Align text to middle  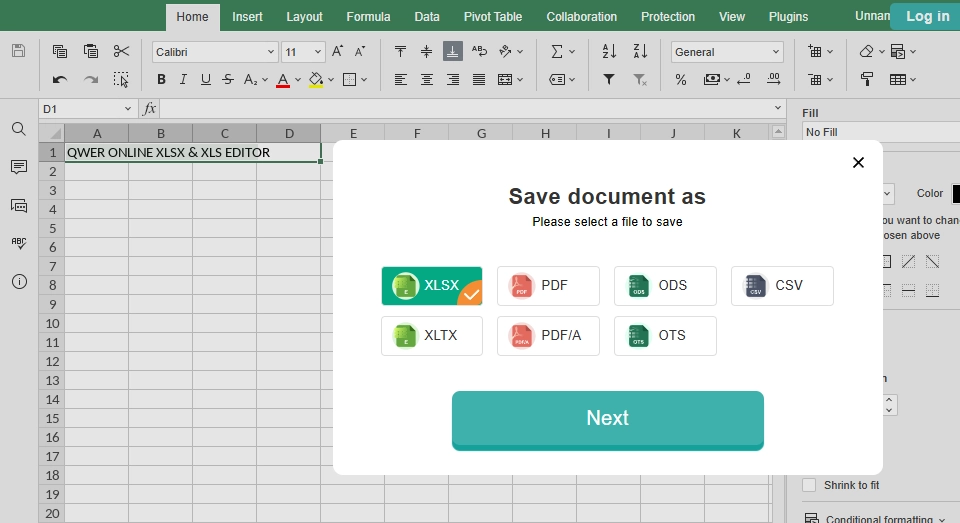[427, 51]
